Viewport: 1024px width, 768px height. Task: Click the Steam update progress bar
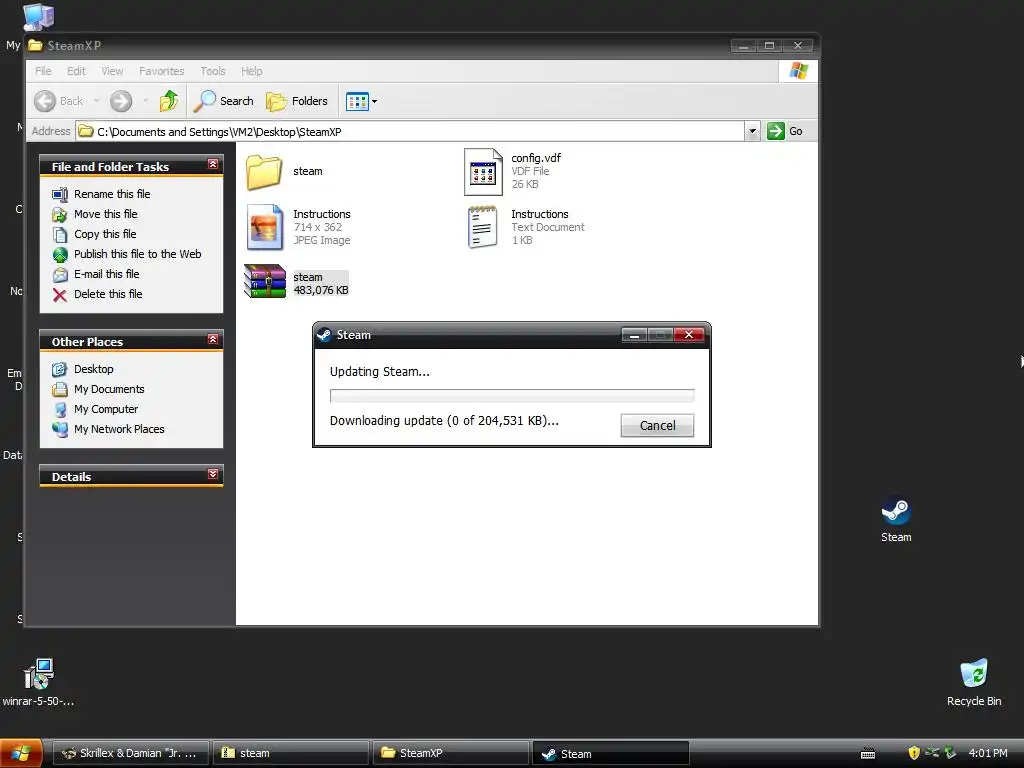[512, 396]
